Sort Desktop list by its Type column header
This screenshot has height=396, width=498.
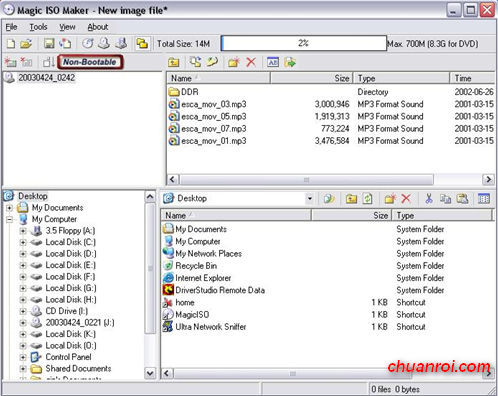(442, 216)
